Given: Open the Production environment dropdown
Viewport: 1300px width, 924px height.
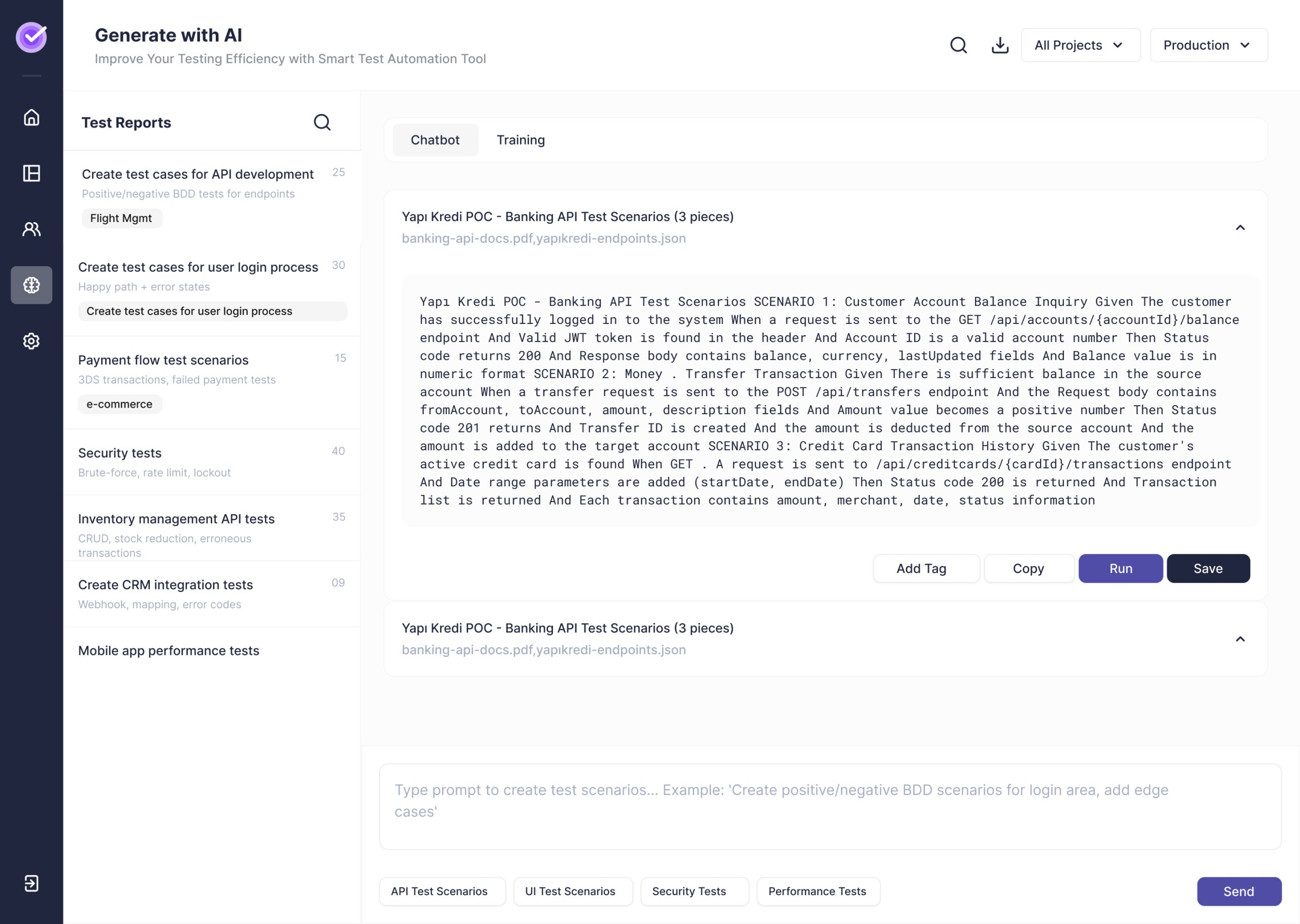Looking at the screenshot, I should pos(1209,45).
